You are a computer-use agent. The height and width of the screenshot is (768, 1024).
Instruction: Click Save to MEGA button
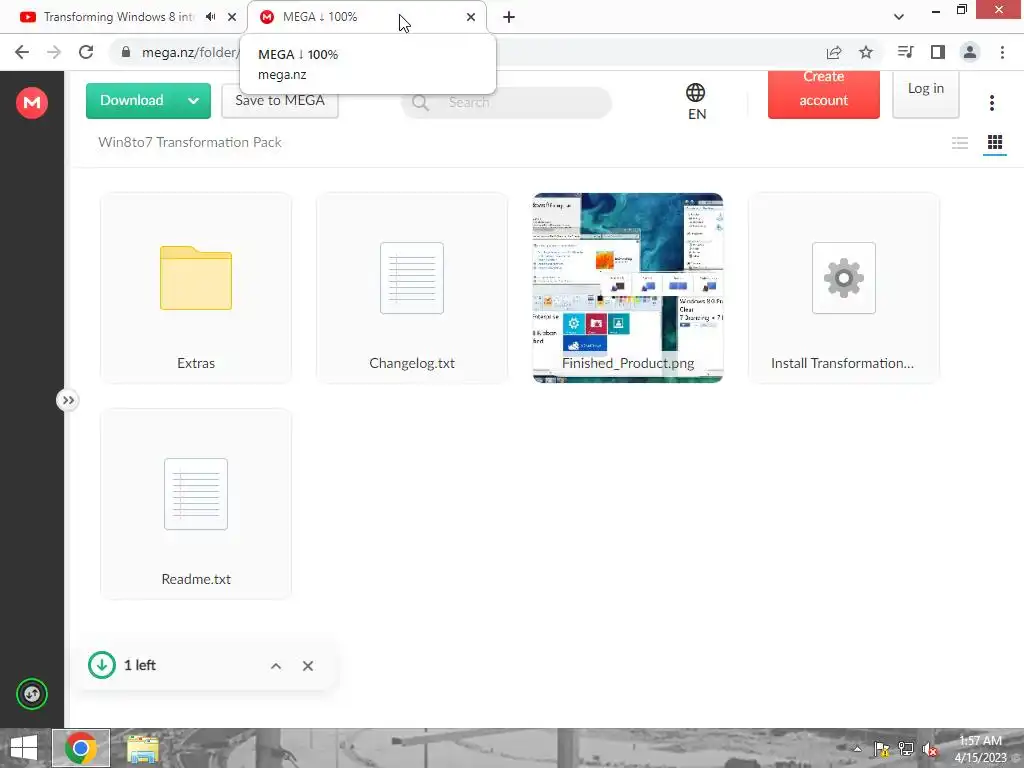[x=280, y=101]
